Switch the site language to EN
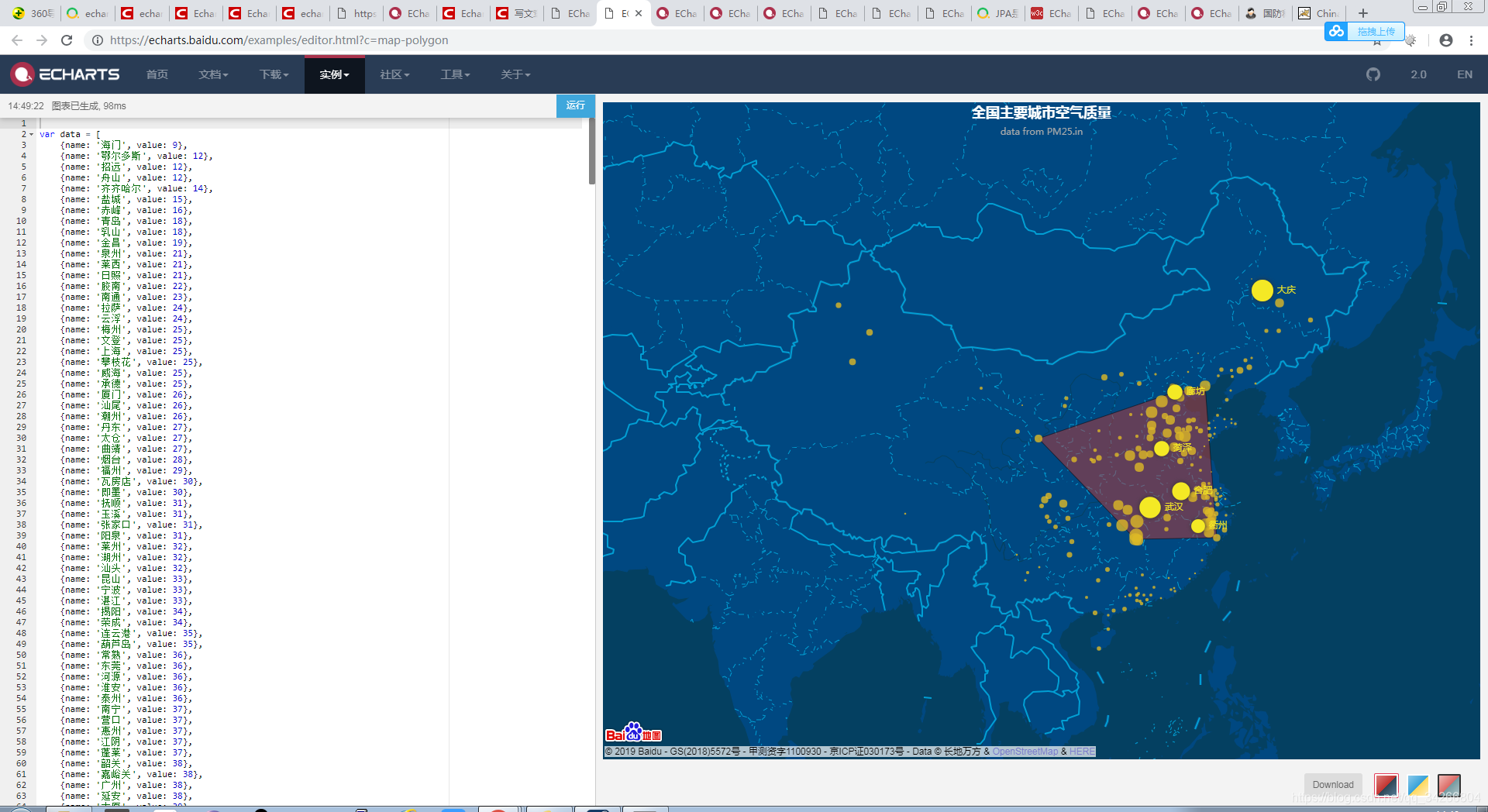Screen dimensions: 1488x812 coord(1464,74)
